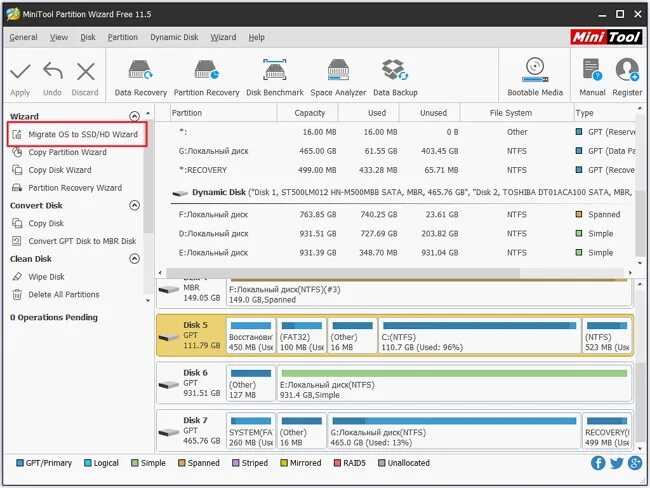Start Migrate OS to SSD/HD Wizard
Screen dimensions: 650x488
[x=77, y=134]
